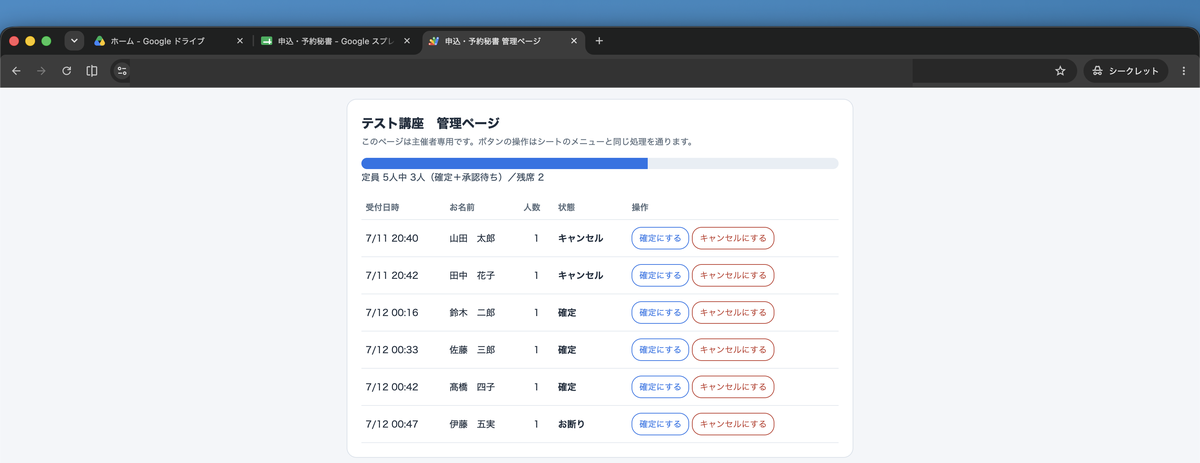Bookmark this page with the star icon
Viewport: 1200px width, 463px height.
(1060, 71)
